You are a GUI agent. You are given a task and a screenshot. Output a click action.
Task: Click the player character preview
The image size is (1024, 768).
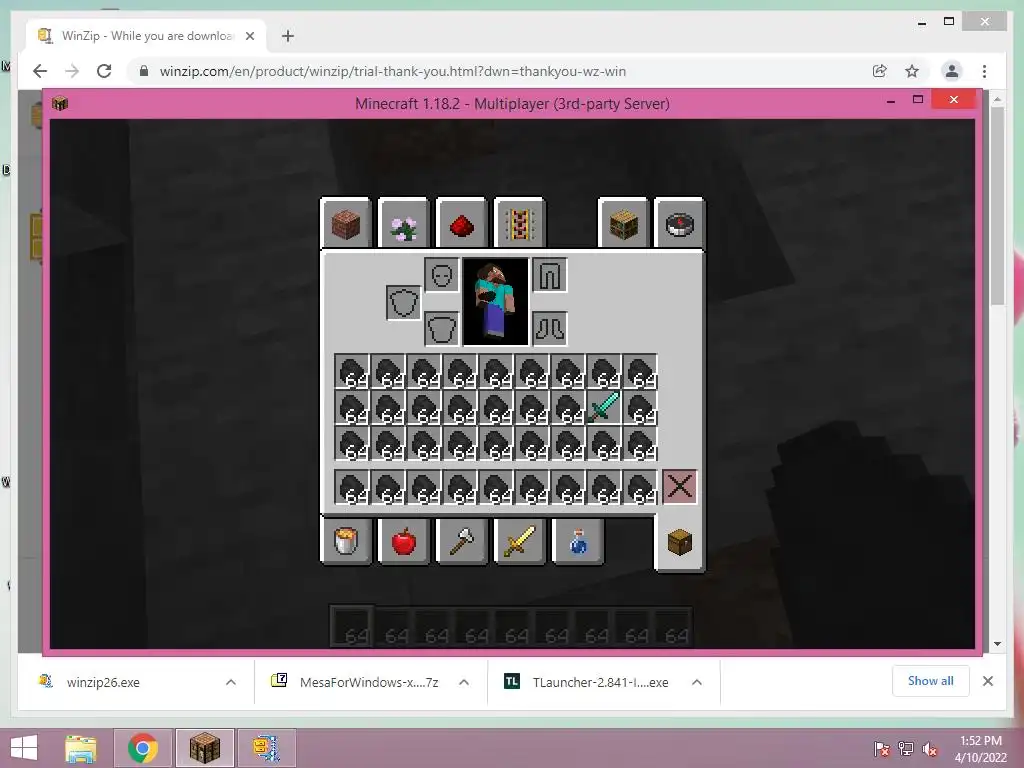tap(495, 302)
